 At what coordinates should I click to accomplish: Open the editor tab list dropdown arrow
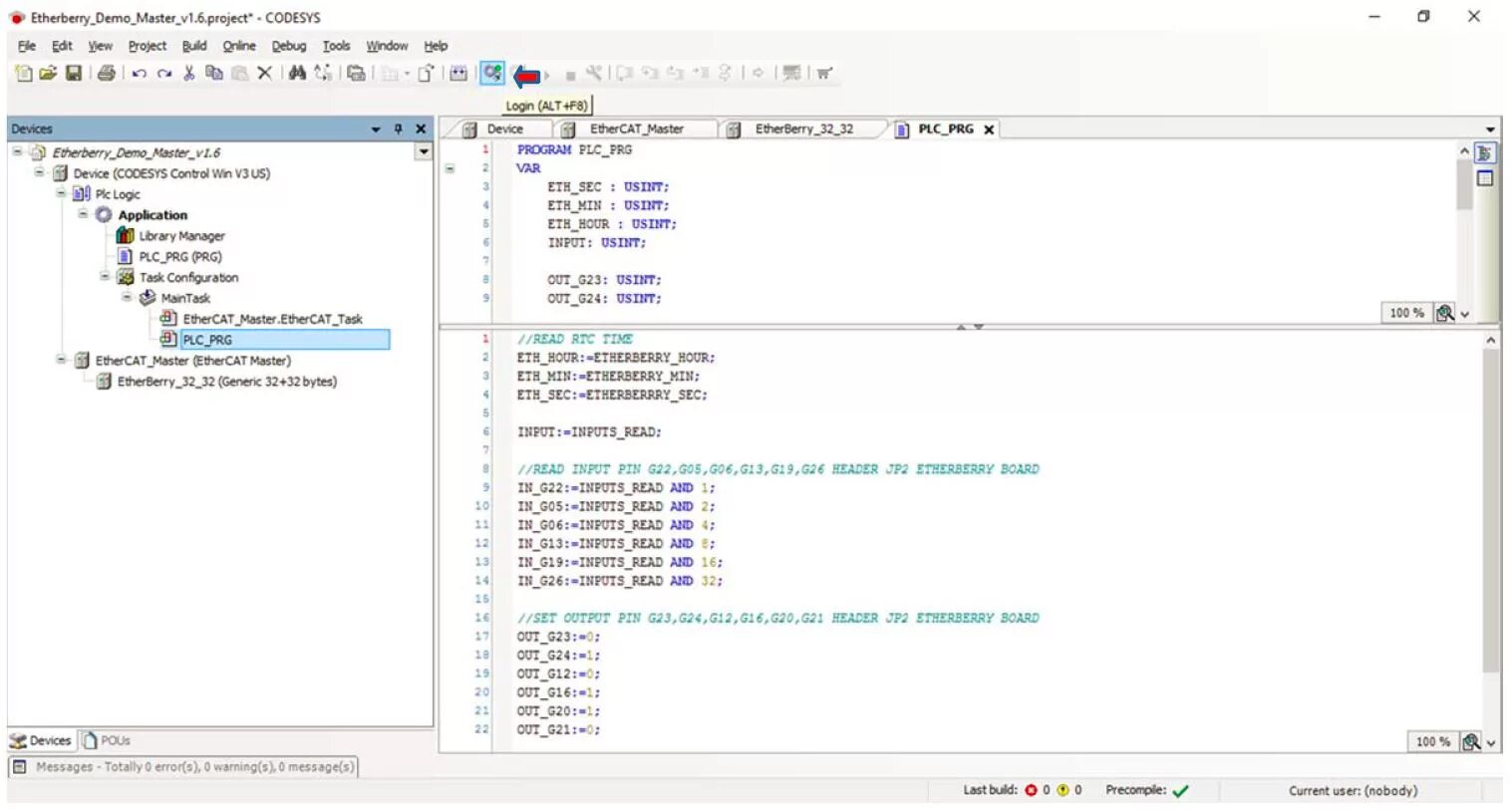click(x=1490, y=130)
